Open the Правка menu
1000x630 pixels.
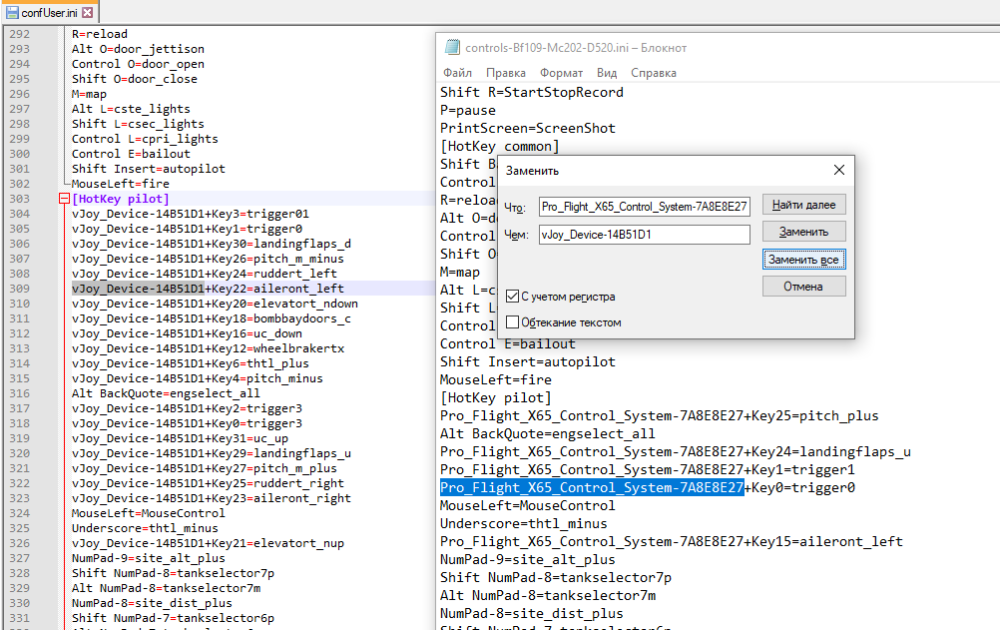point(506,73)
